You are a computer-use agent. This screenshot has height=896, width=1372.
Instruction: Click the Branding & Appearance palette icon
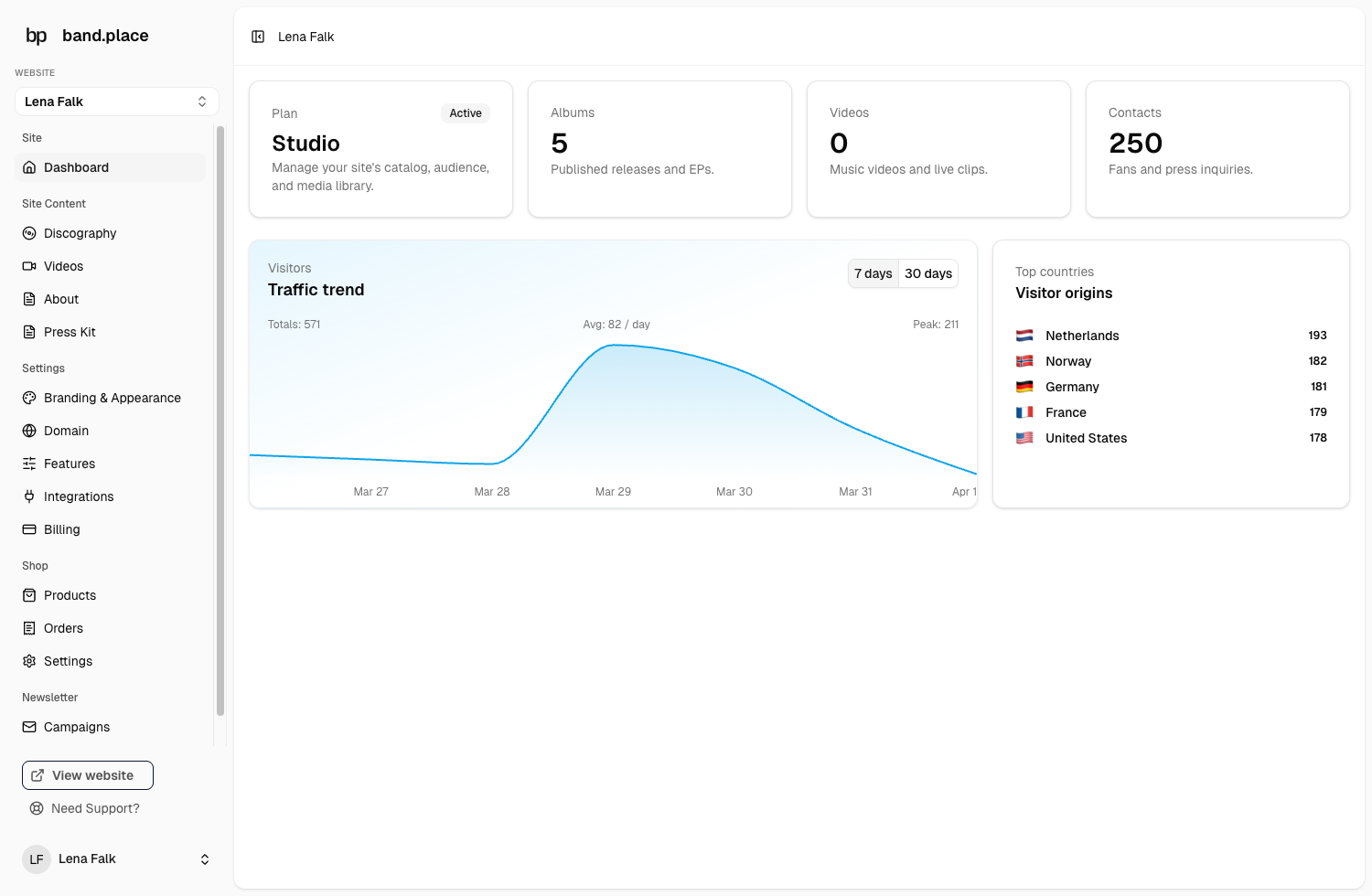click(x=29, y=398)
